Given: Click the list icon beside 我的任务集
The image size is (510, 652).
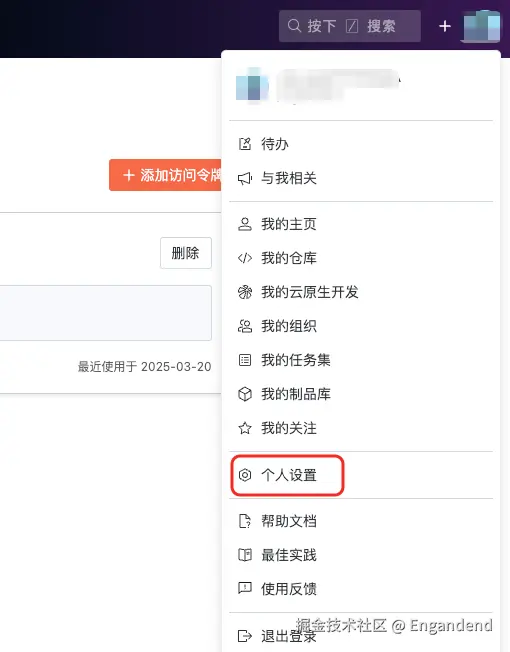Looking at the screenshot, I should [x=245, y=360].
